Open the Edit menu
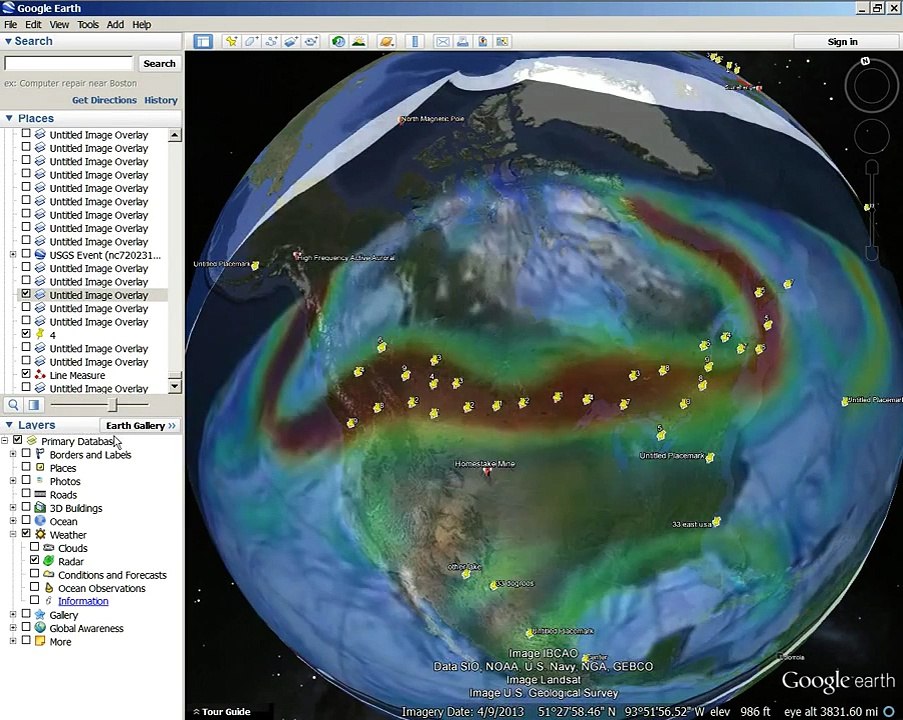The width and height of the screenshot is (903, 720). coord(33,24)
